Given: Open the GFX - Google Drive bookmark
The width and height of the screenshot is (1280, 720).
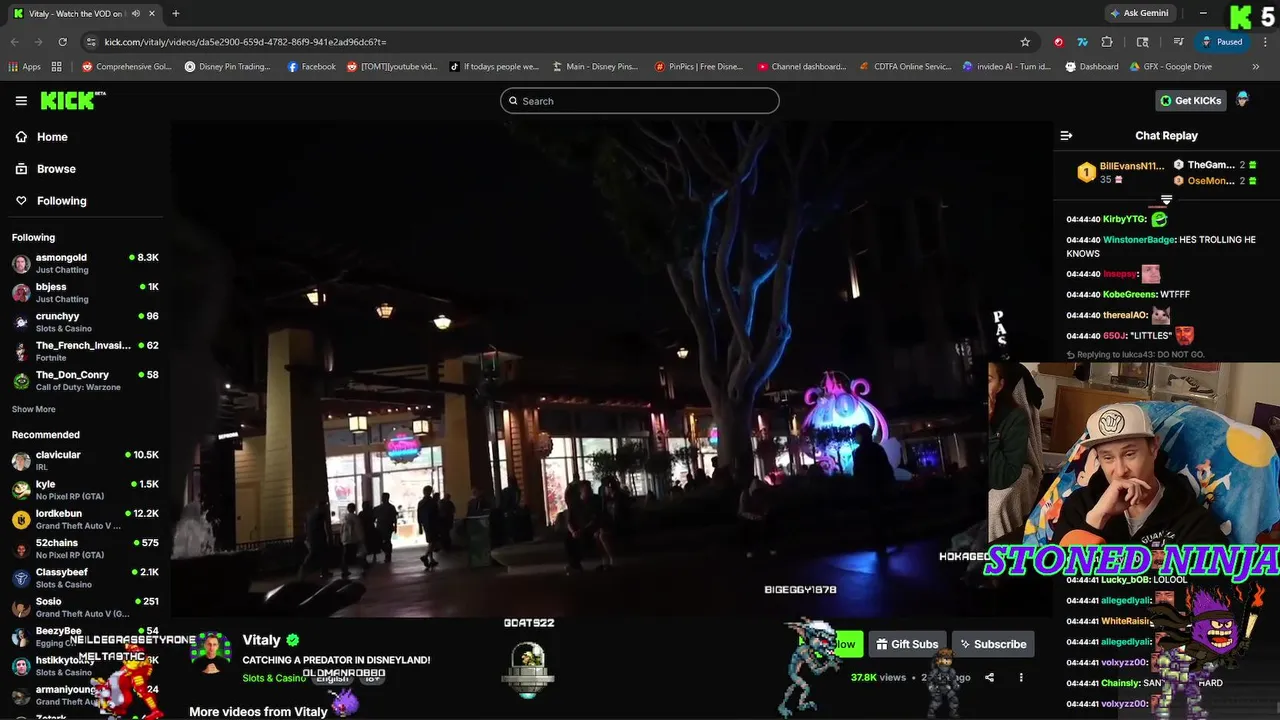Looking at the screenshot, I should coord(1171,67).
